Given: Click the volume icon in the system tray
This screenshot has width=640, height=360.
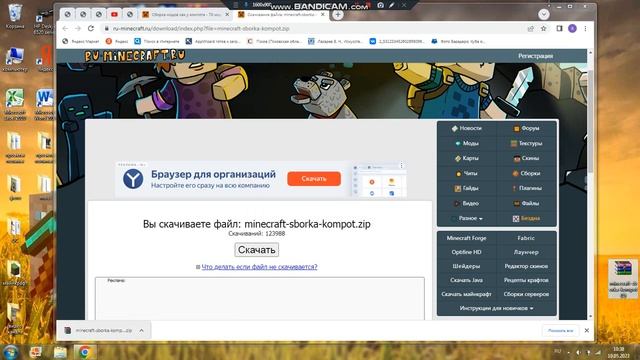Looking at the screenshot, I should tap(578, 352).
